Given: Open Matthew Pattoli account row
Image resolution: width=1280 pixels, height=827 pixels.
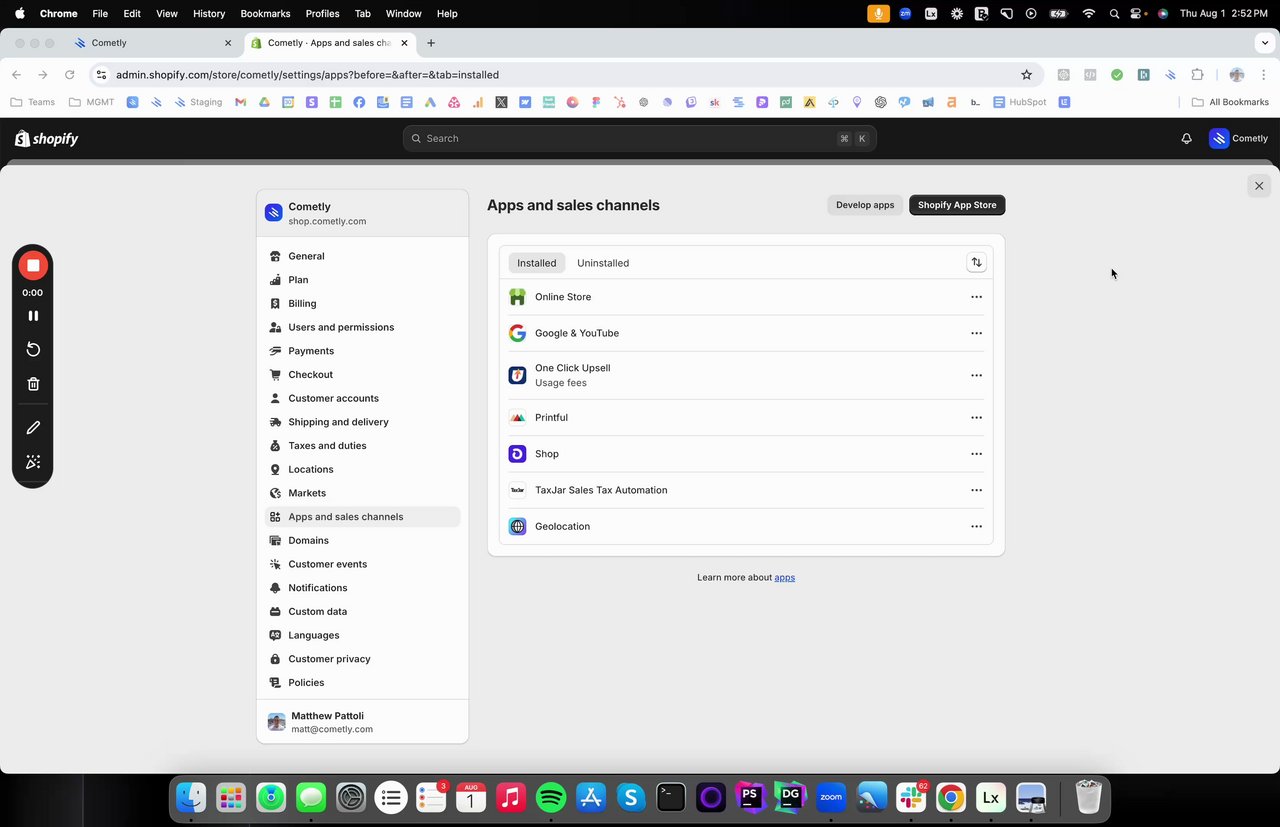Looking at the screenshot, I should (x=362, y=722).
